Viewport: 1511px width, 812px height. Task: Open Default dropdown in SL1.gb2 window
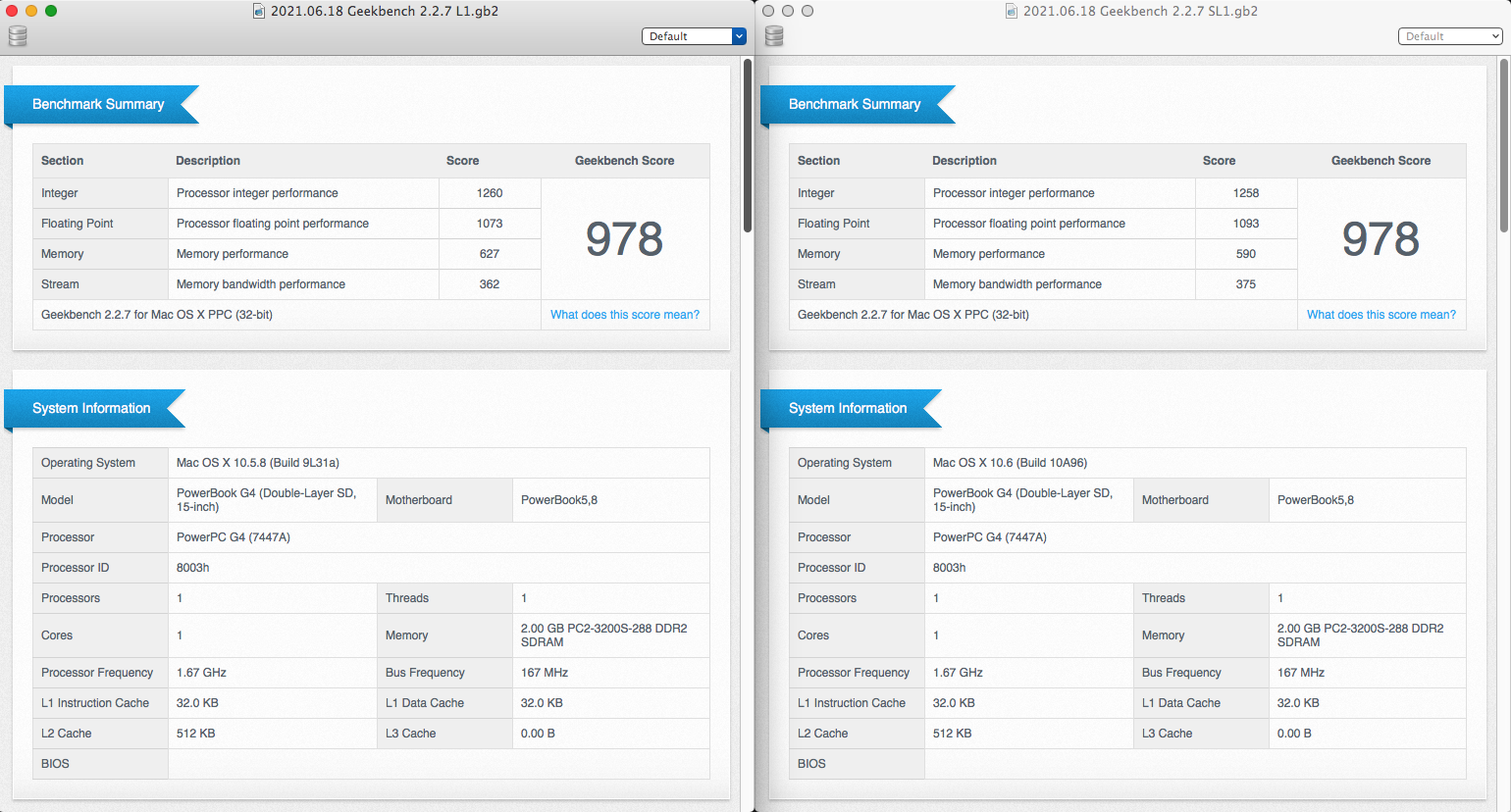point(1450,36)
